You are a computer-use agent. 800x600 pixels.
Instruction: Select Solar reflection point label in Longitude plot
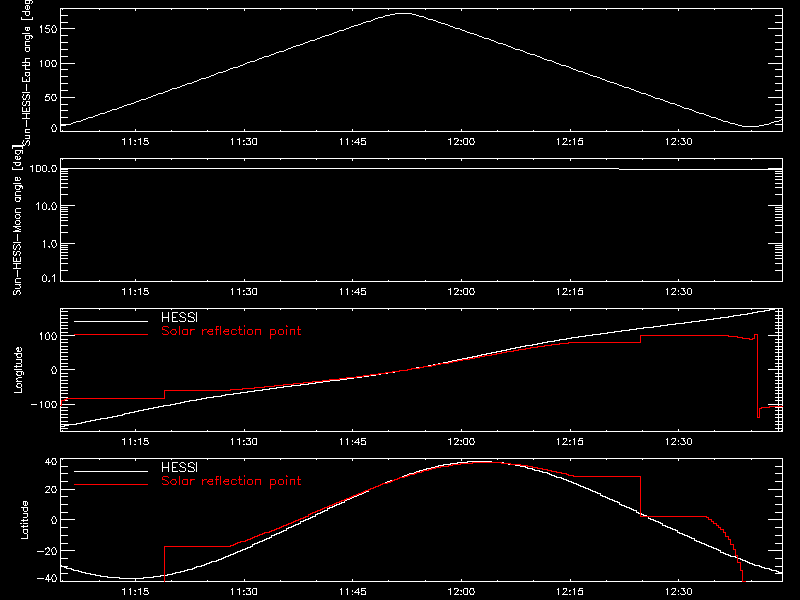pyautogui.click(x=231, y=331)
